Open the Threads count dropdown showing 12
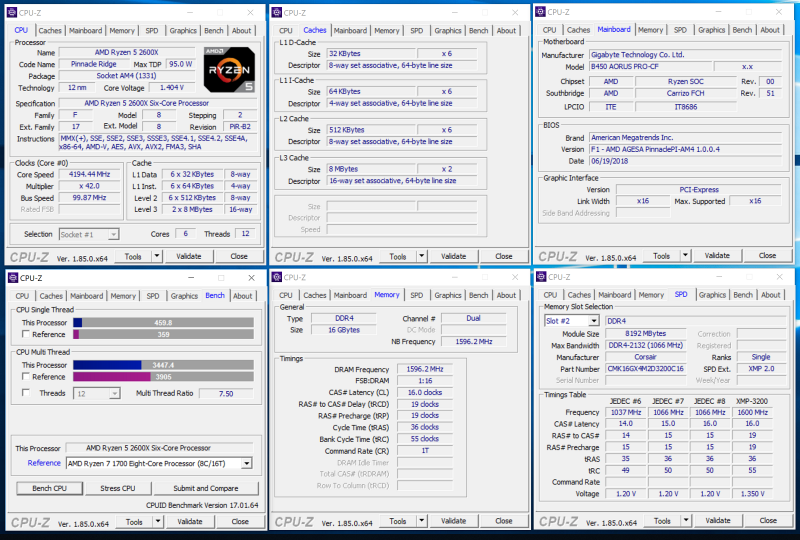Image resolution: width=800 pixels, height=540 pixels. (x=115, y=393)
